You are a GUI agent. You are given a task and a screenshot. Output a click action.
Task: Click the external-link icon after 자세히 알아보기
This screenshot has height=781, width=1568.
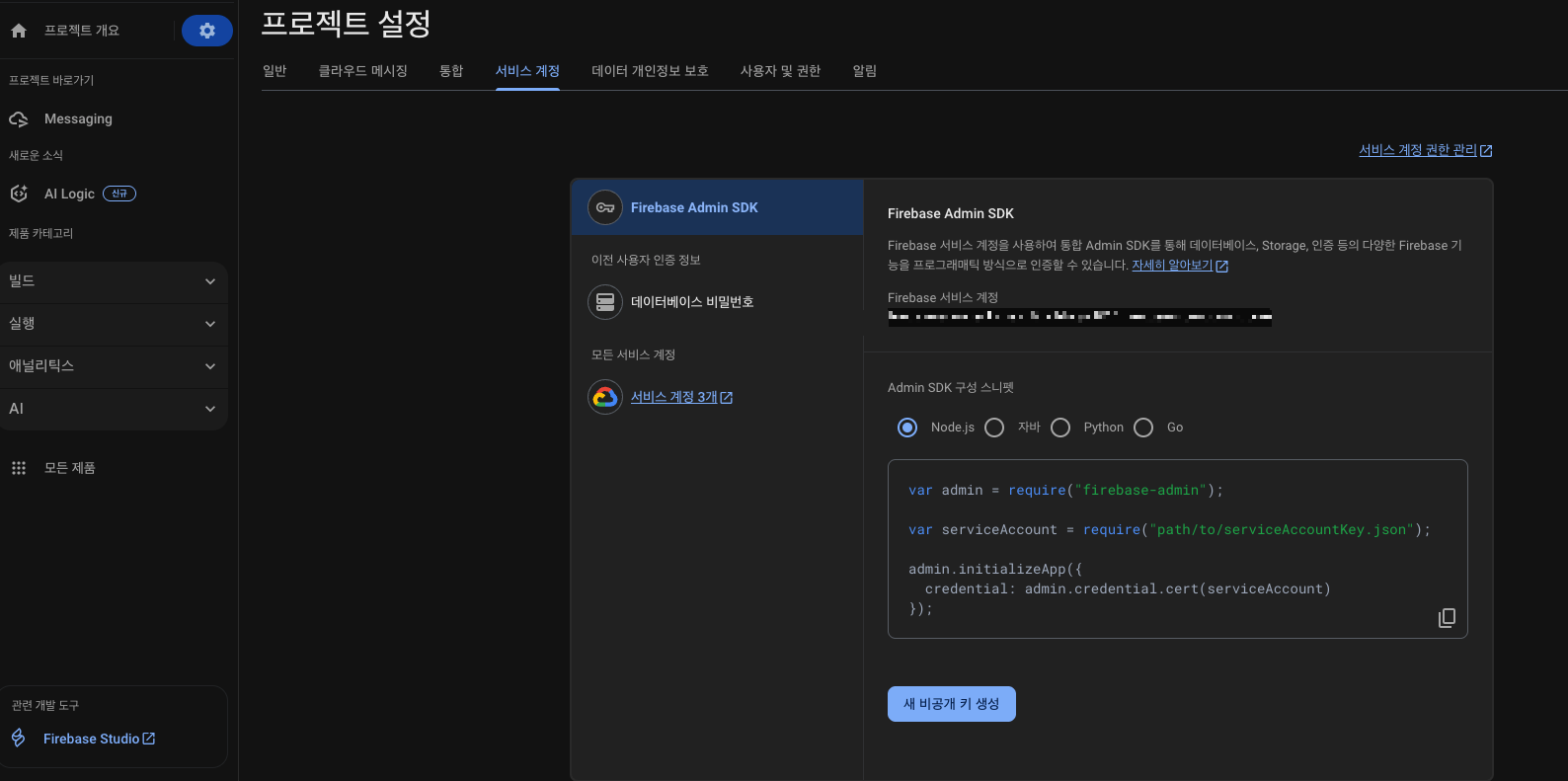click(1221, 267)
